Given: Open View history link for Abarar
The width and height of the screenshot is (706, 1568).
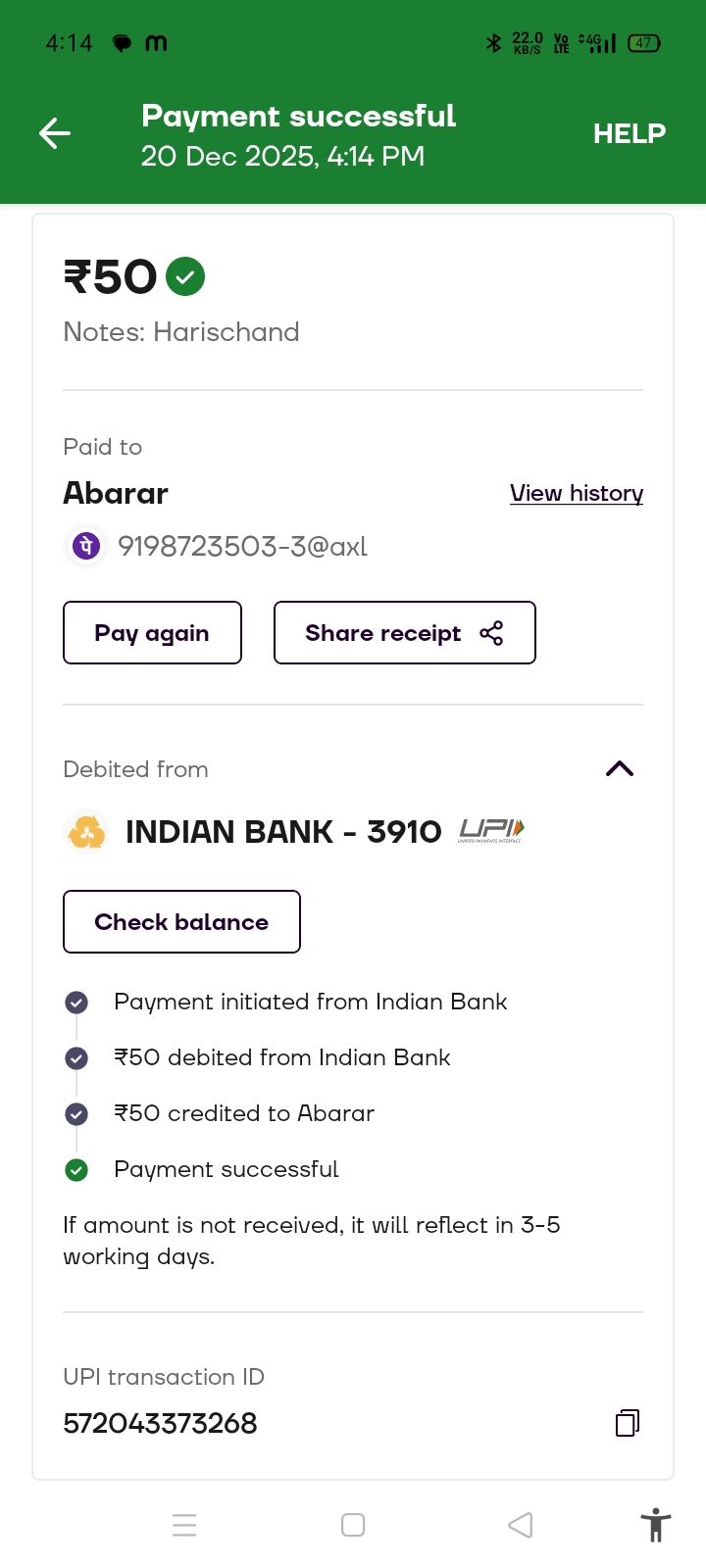Looking at the screenshot, I should (577, 493).
